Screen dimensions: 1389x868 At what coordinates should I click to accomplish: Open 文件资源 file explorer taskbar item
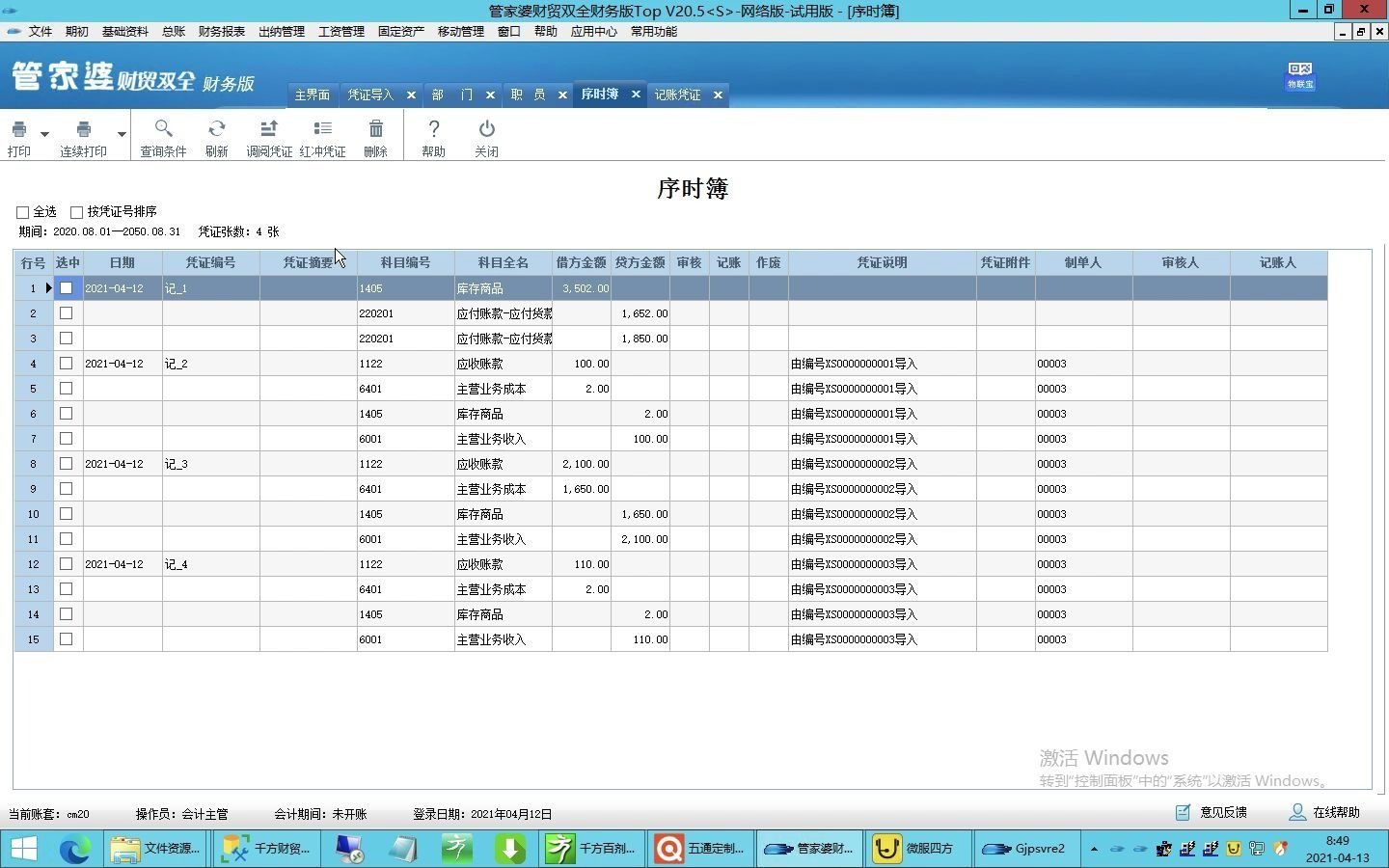155,849
